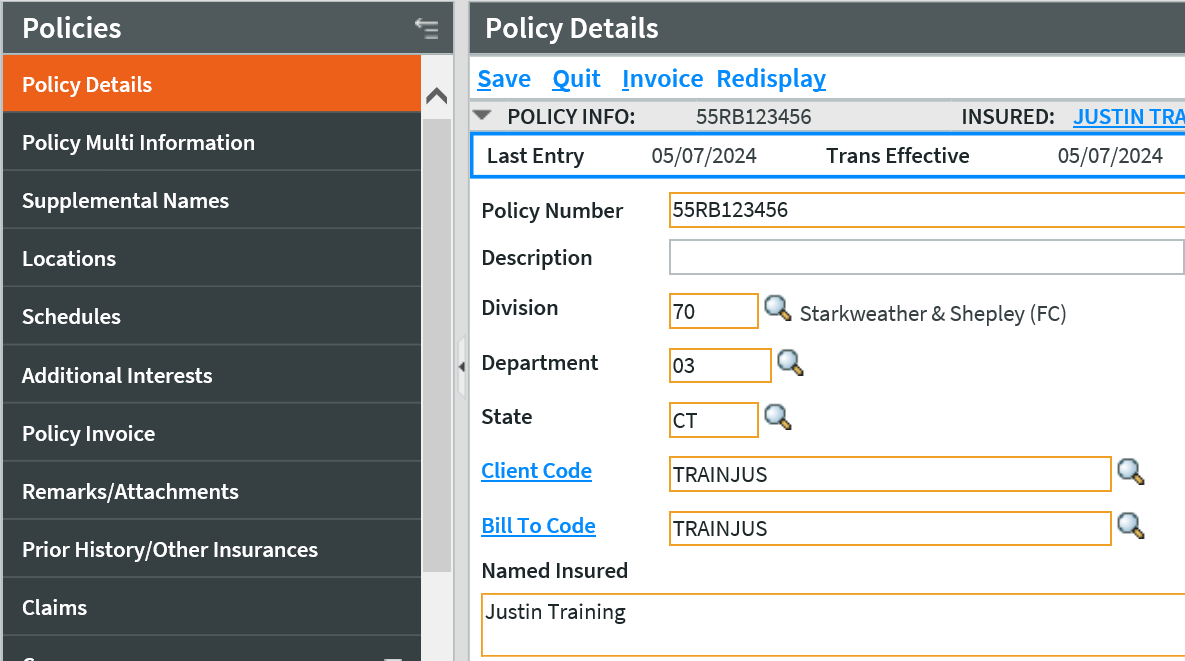The width and height of the screenshot is (1185, 661).
Task: Open Client Code lookup magnifier
Action: (x=1131, y=471)
